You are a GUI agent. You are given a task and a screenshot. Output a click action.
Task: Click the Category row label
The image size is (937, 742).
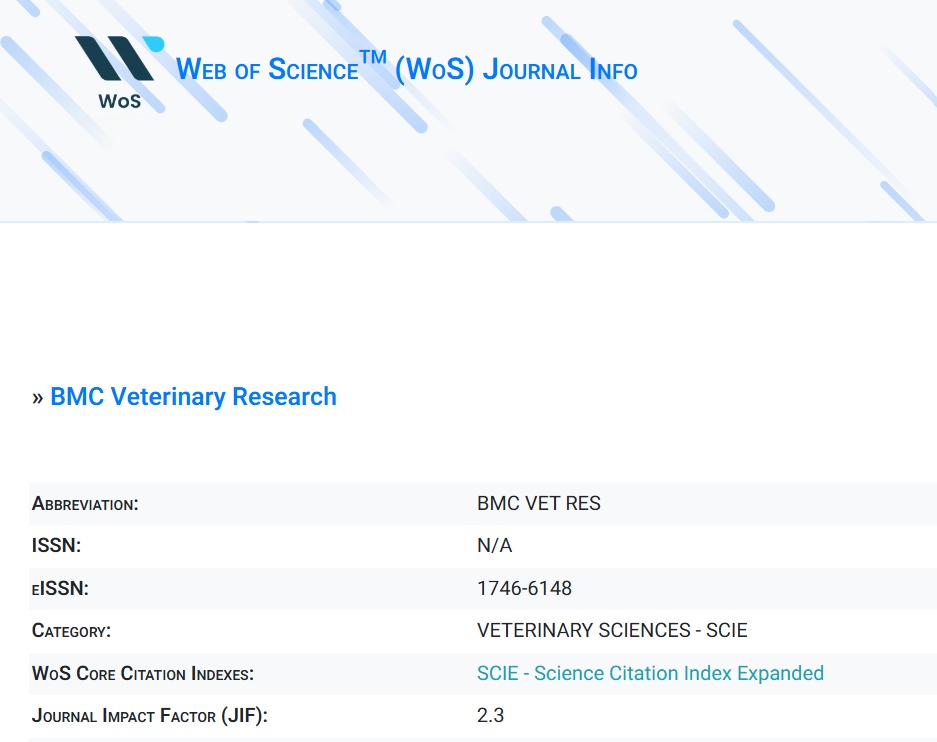(x=71, y=631)
